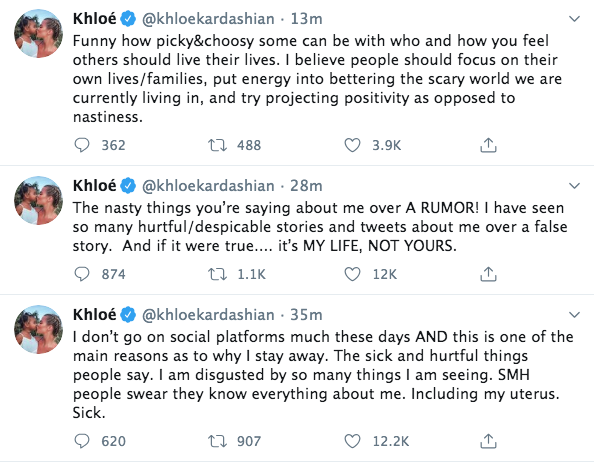594x462 pixels.
Task: Open @khloekardashian handle on the 13m tweet
Action: (x=208, y=19)
